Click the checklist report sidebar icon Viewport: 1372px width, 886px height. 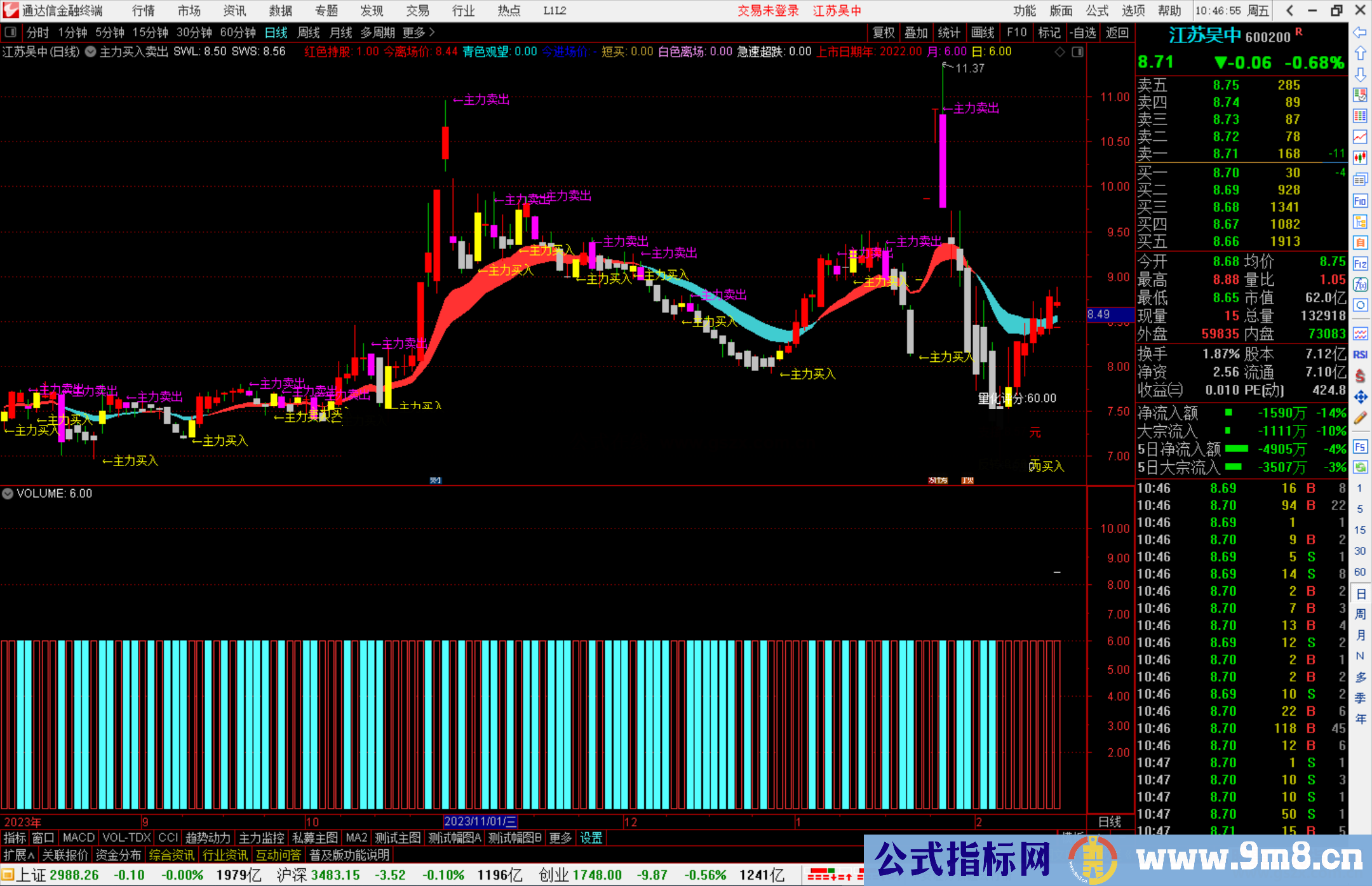pos(1360,95)
